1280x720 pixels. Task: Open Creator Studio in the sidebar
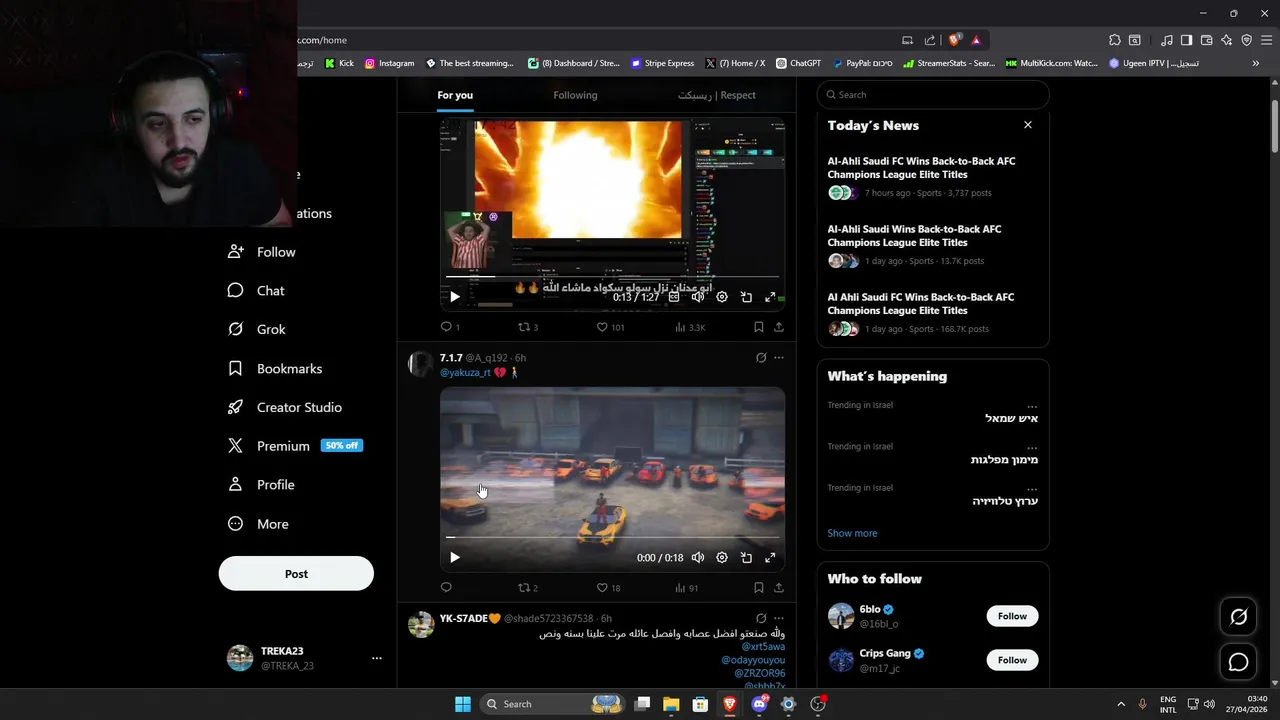click(285, 407)
